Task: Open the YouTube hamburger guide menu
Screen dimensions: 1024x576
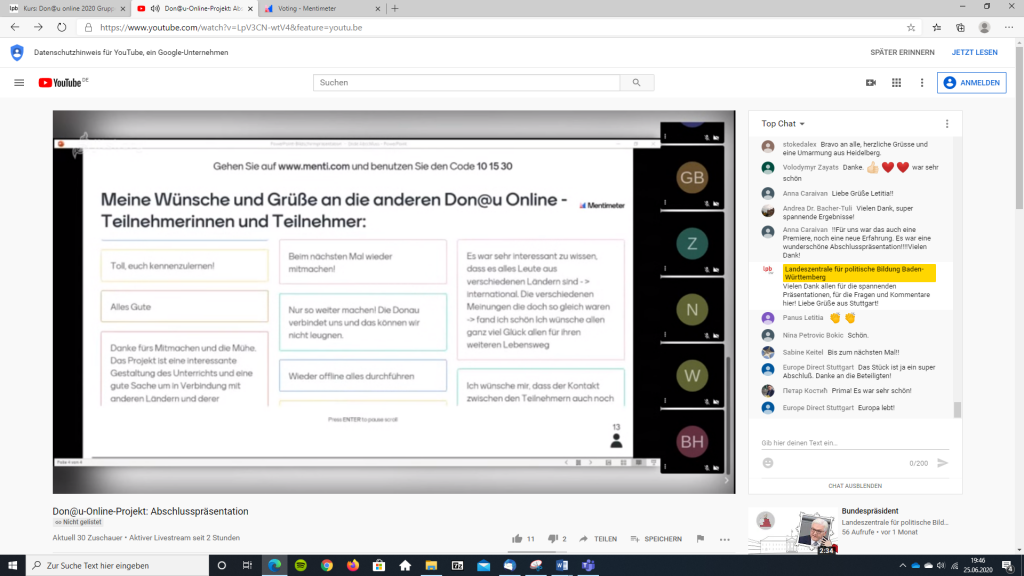Action: (x=19, y=83)
